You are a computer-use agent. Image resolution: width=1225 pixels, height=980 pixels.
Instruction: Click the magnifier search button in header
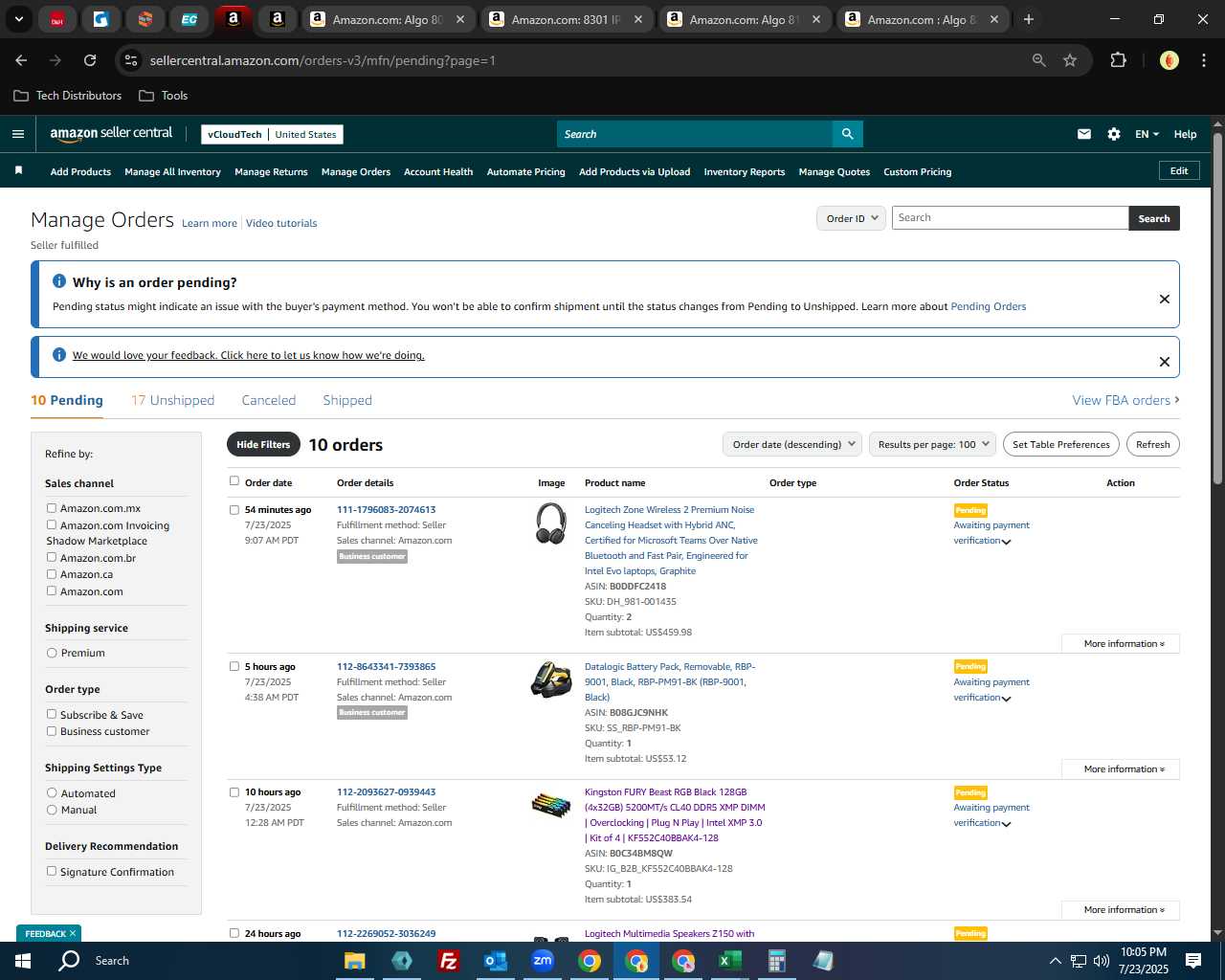point(848,134)
